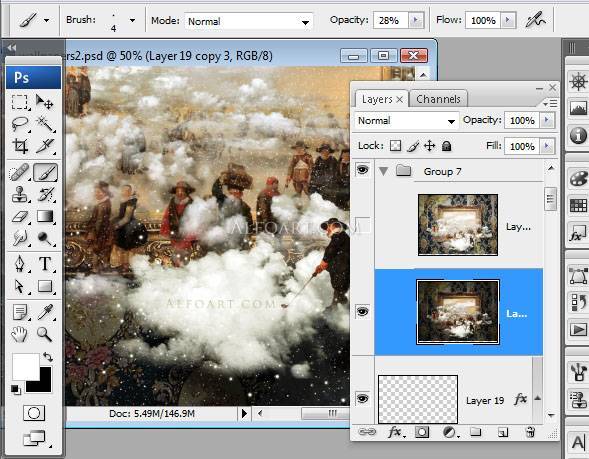Create a new layer button
The width and height of the screenshot is (589, 459).
point(503,433)
